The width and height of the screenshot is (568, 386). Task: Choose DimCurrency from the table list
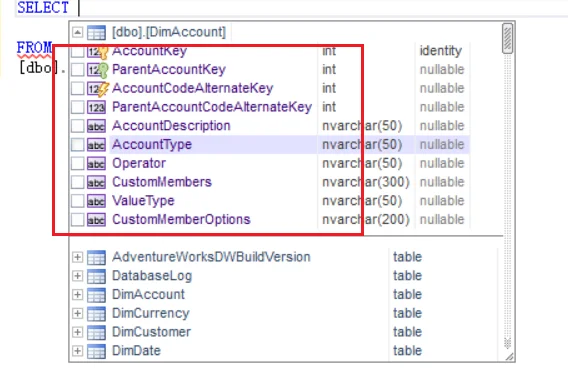coord(150,314)
